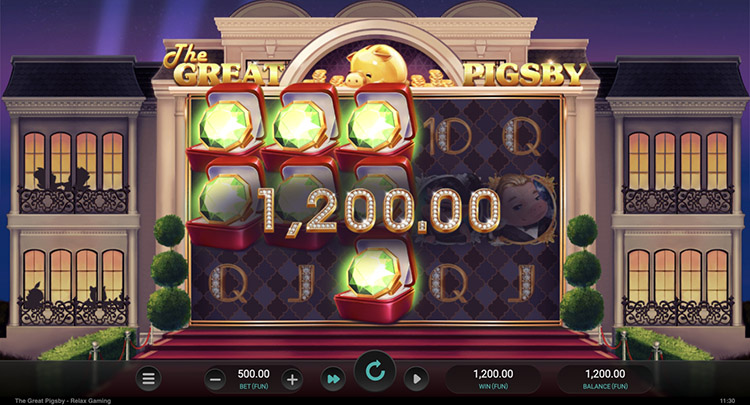Open the hamburger menu button
Screen dimensions: 750x405
point(148,379)
